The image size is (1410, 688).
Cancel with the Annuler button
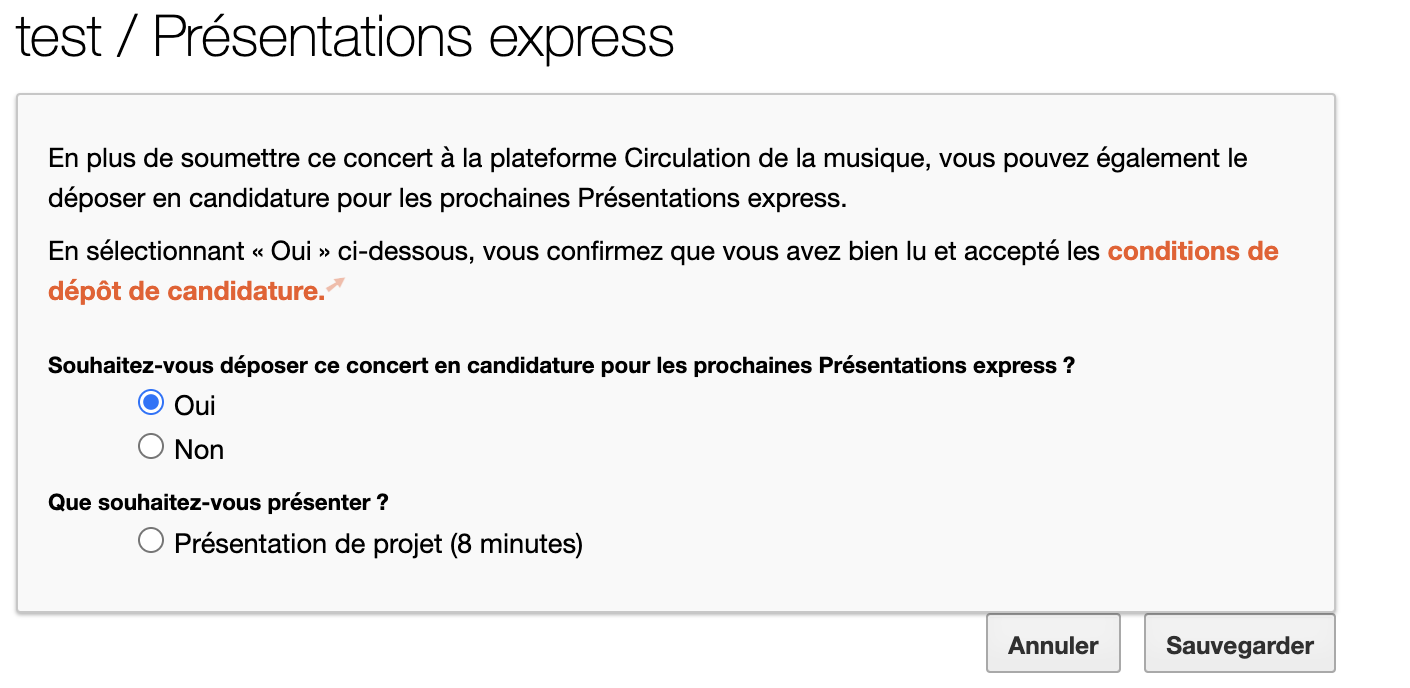[1053, 644]
